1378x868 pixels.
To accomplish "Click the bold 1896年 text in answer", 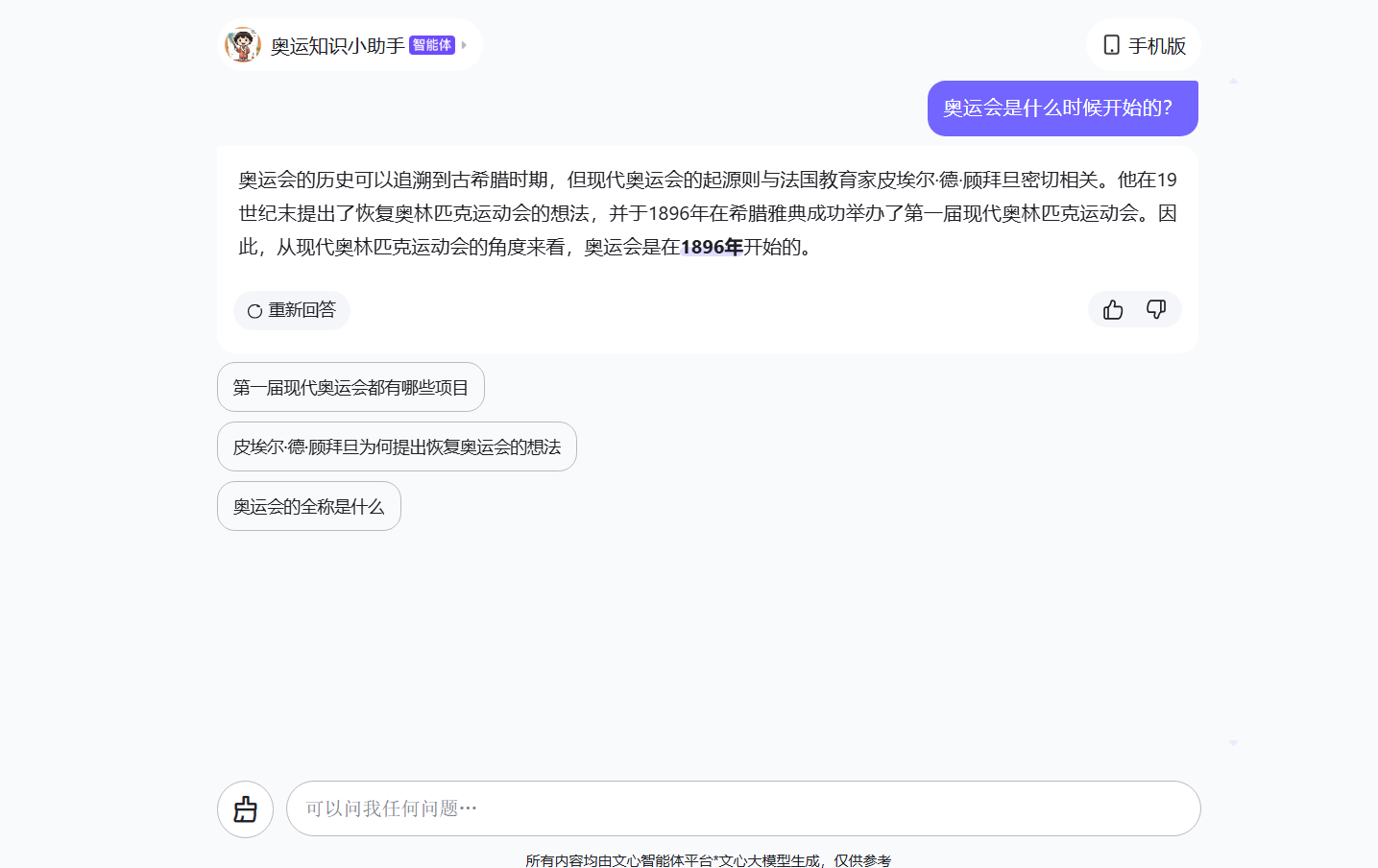I will (712, 247).
